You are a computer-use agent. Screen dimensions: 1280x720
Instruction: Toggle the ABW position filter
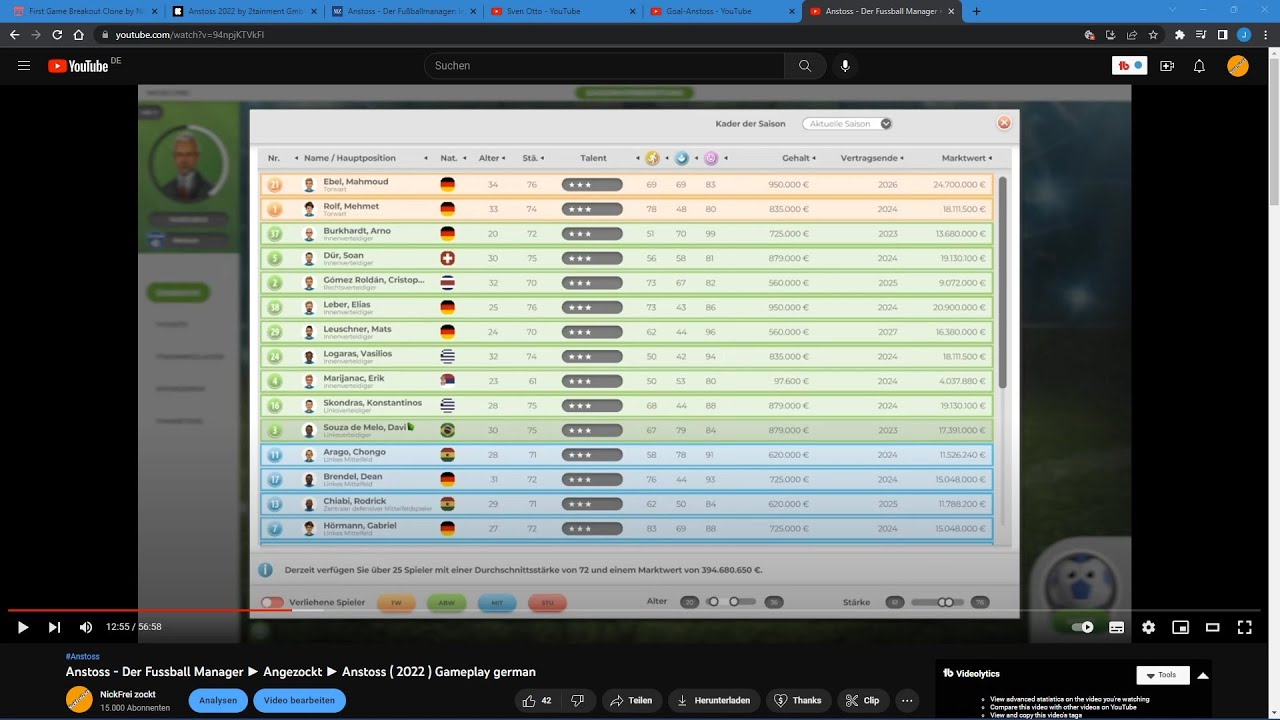(x=446, y=603)
